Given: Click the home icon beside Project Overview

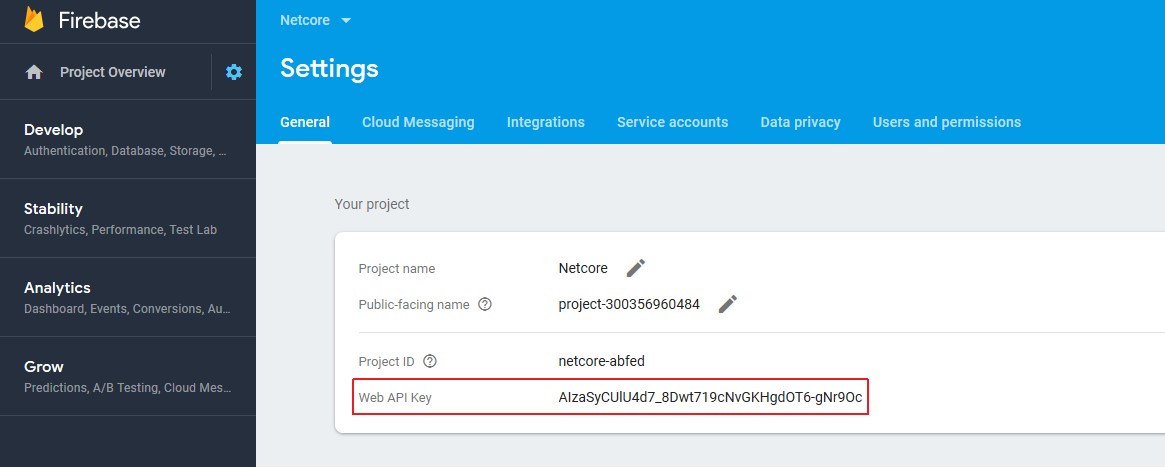Looking at the screenshot, I should 33,72.
